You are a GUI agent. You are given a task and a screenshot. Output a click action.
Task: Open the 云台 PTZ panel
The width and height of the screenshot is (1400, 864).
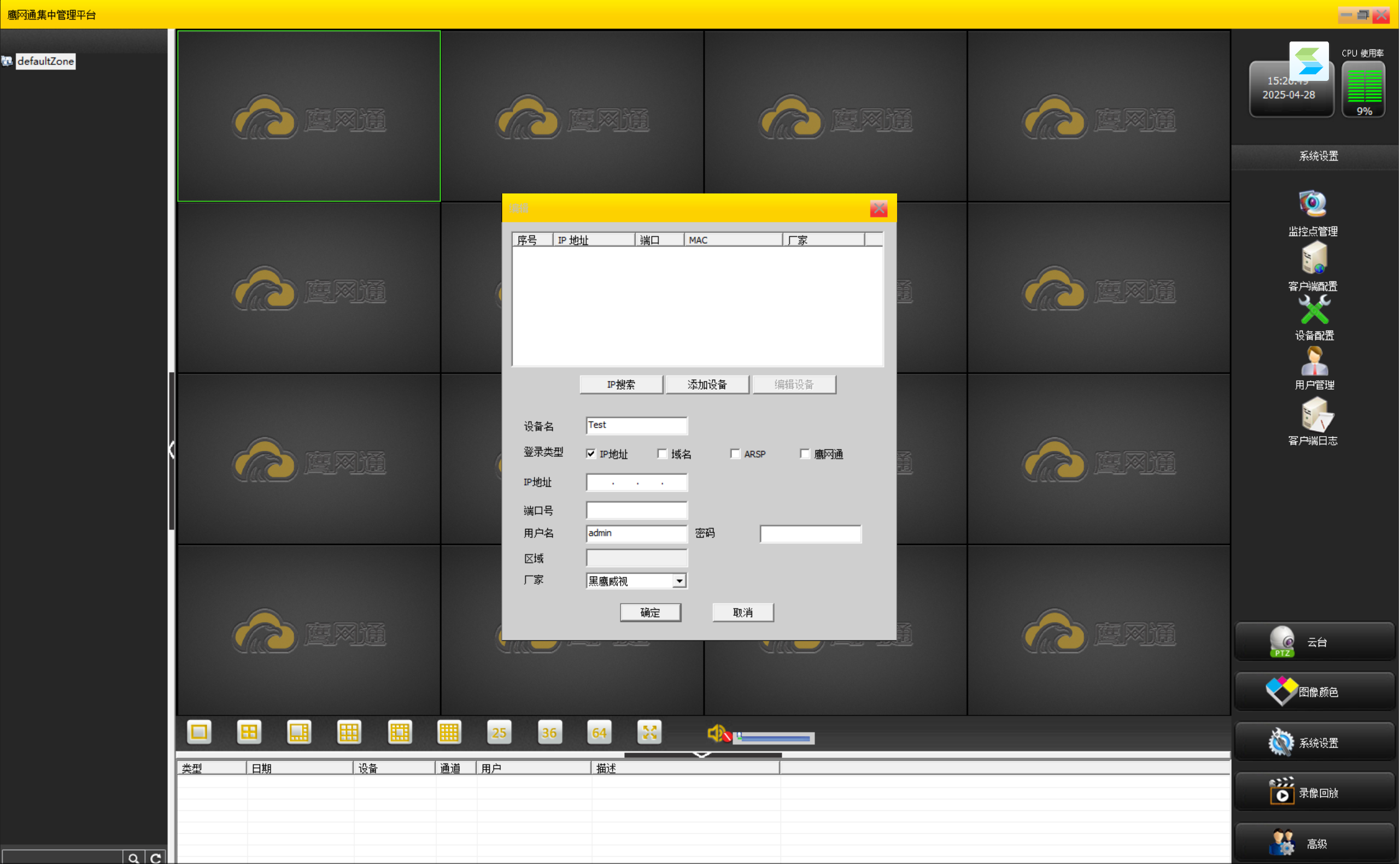click(x=1315, y=642)
